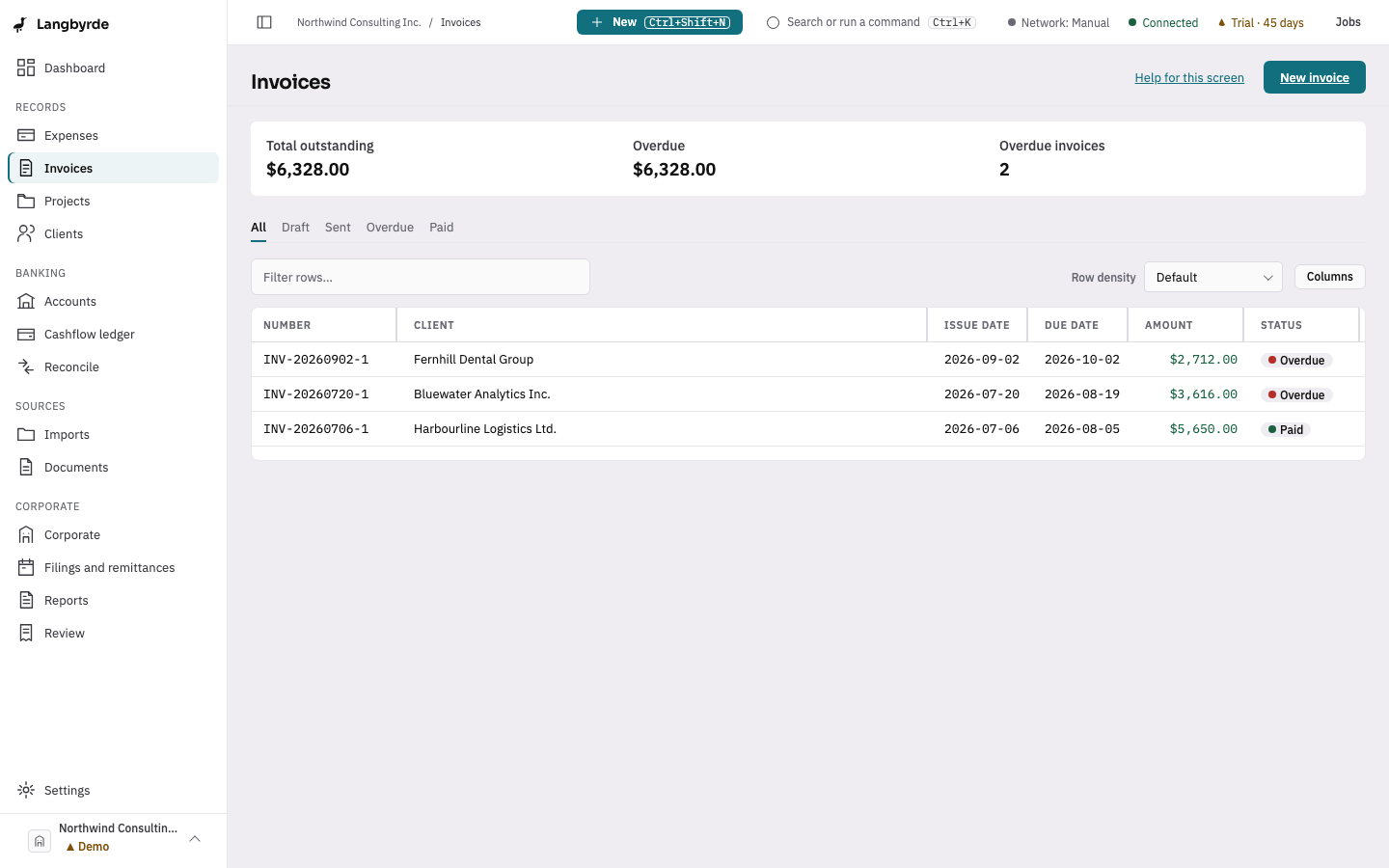This screenshot has height=868, width=1389.
Task: Click the Network: Manual status indicator
Action: (1058, 22)
